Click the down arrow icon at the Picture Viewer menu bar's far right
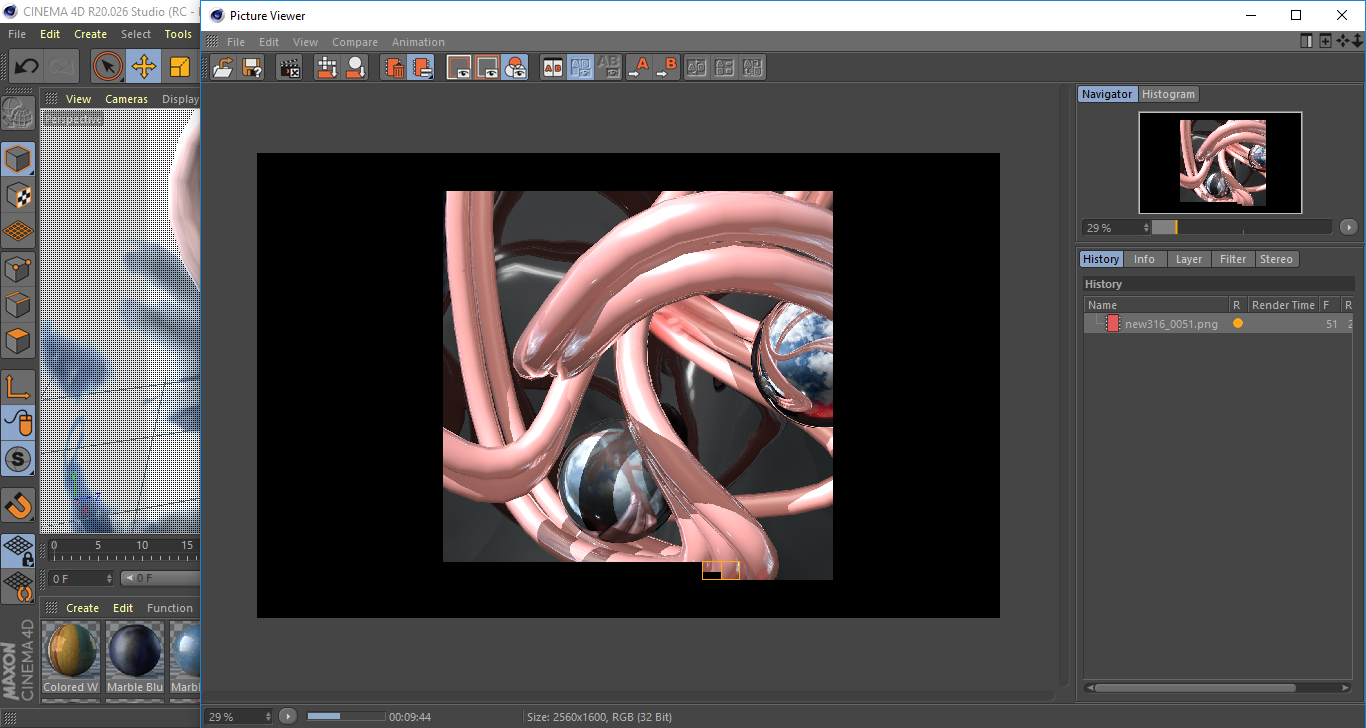This screenshot has width=1366, height=728. [1356, 41]
